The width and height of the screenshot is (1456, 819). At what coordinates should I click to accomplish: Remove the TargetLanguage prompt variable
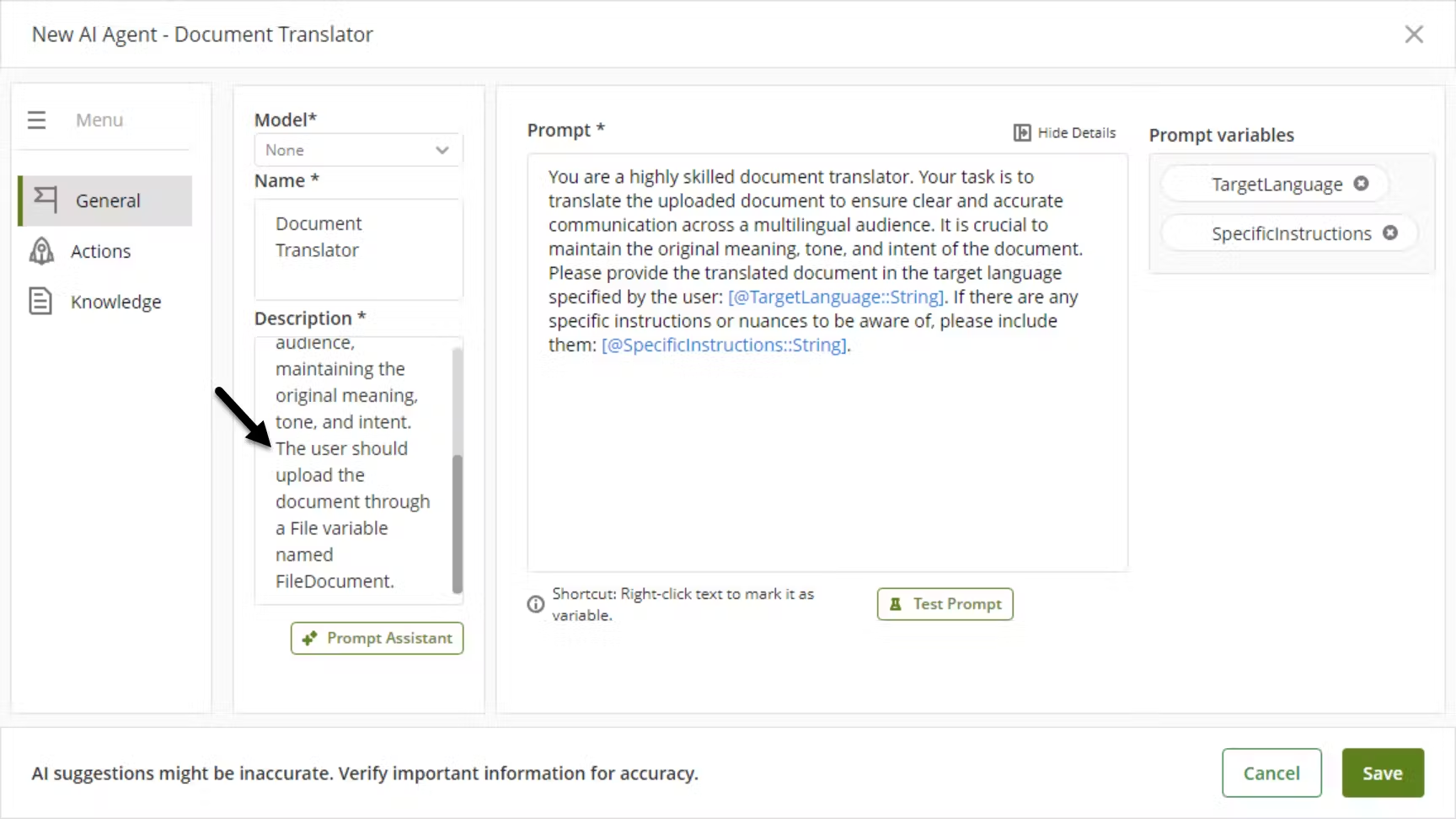(1361, 184)
